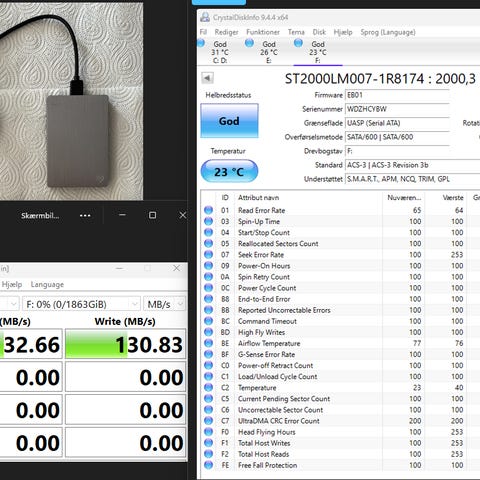Click status icon of Reallocated Sectors Count
Viewport: 480px width, 480px height.
pos(209,243)
